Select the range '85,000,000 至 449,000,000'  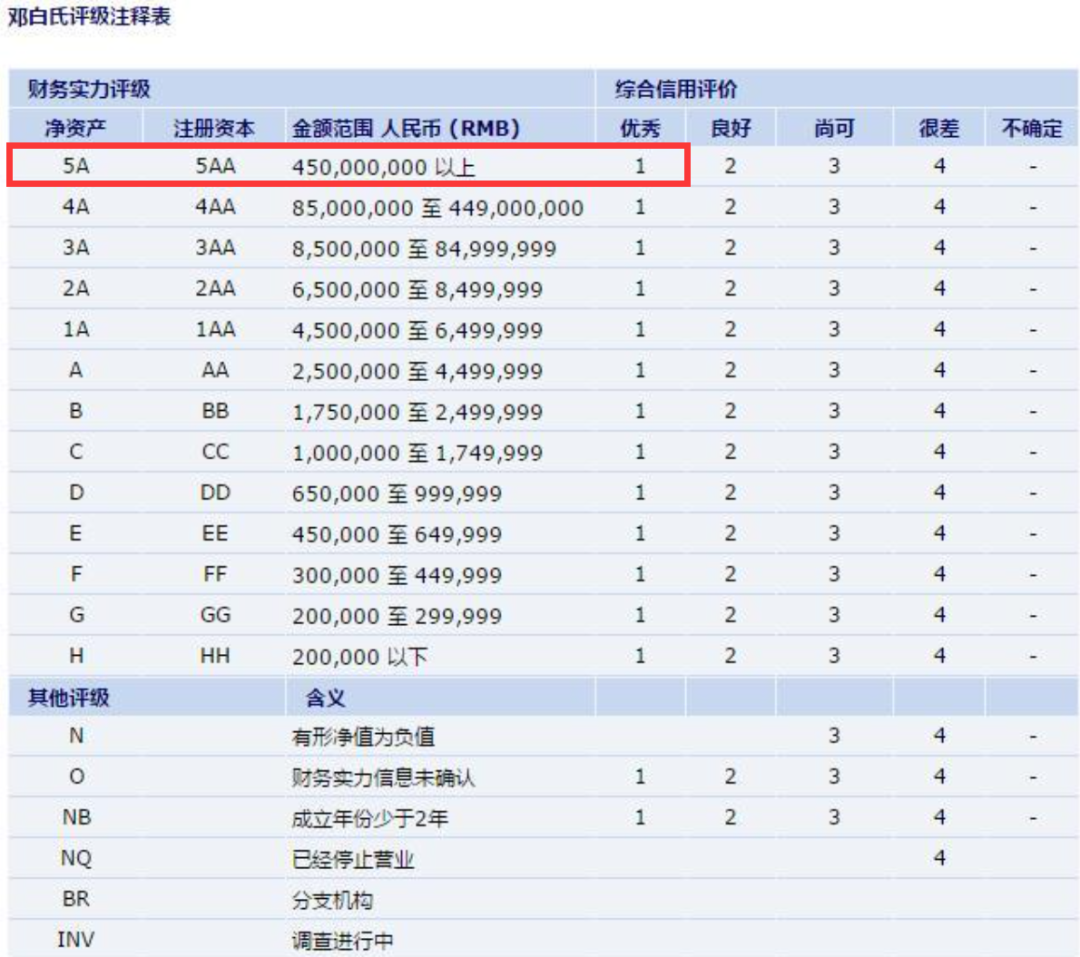pyautogui.click(x=438, y=207)
